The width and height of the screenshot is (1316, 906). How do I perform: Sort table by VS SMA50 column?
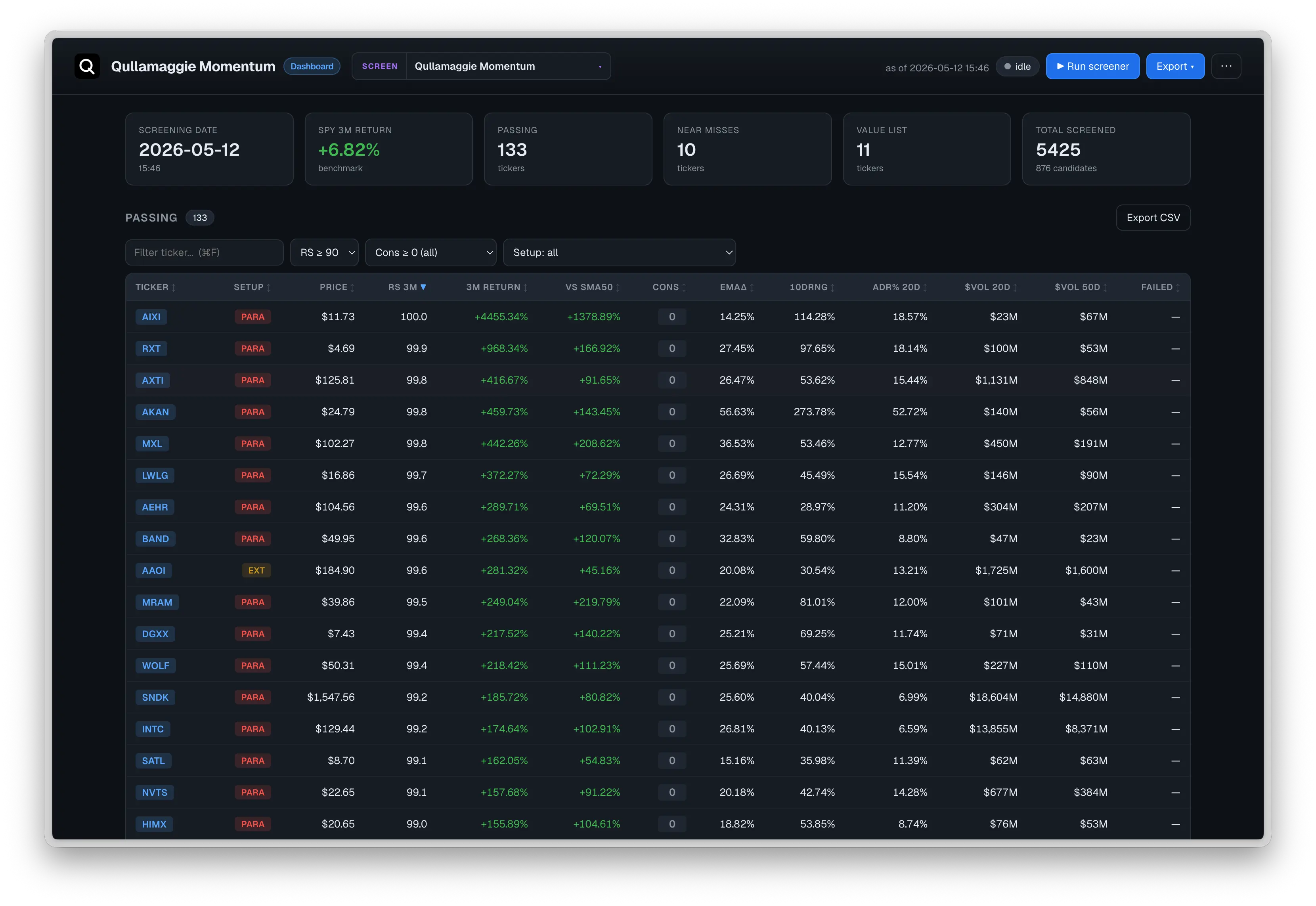592,287
